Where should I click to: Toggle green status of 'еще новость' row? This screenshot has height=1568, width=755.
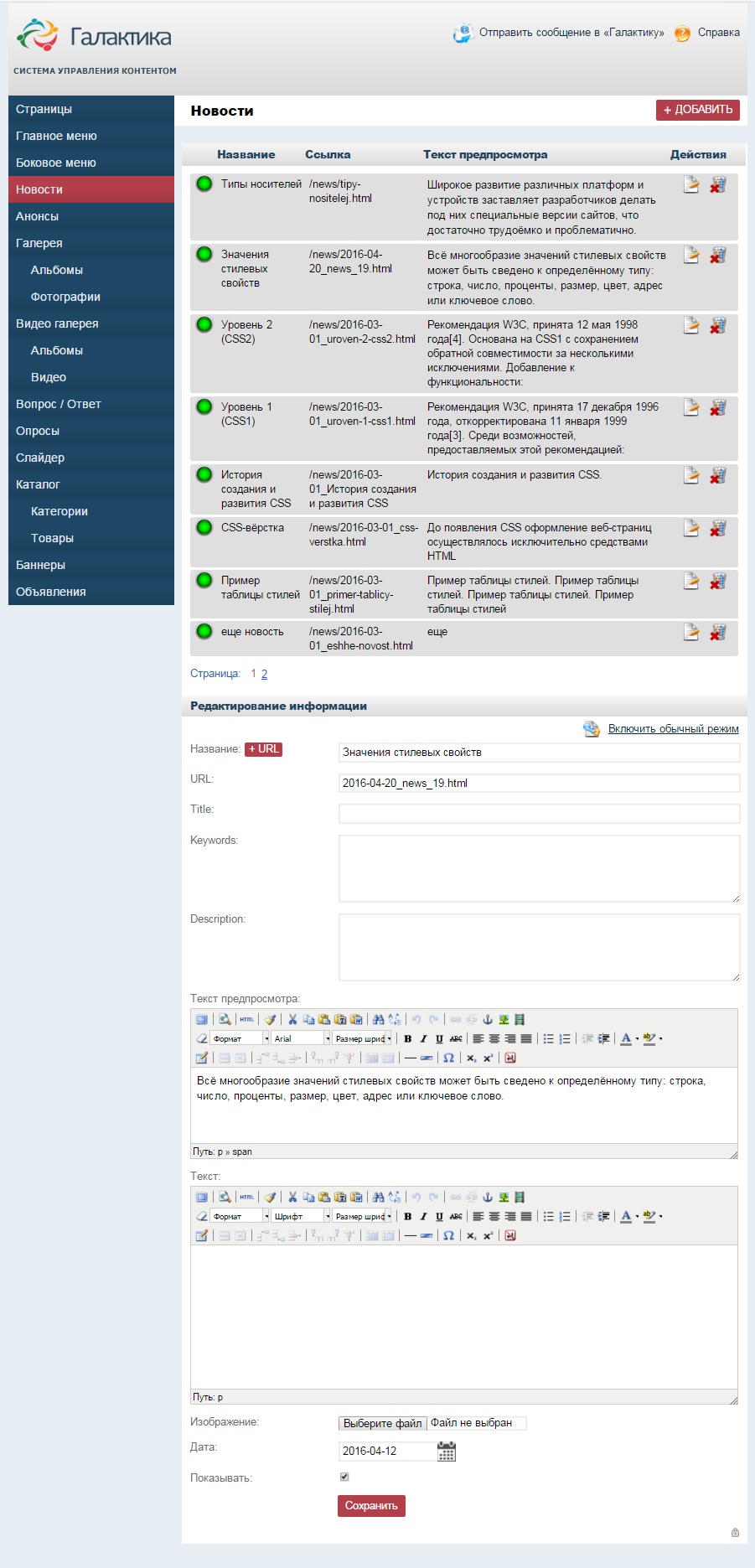pos(204,631)
